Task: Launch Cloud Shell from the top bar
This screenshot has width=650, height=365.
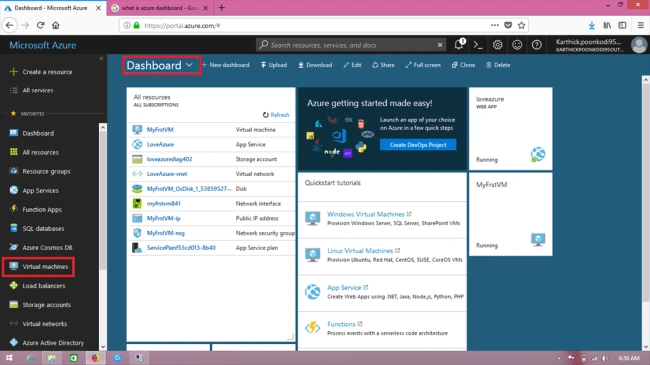Action: point(478,45)
